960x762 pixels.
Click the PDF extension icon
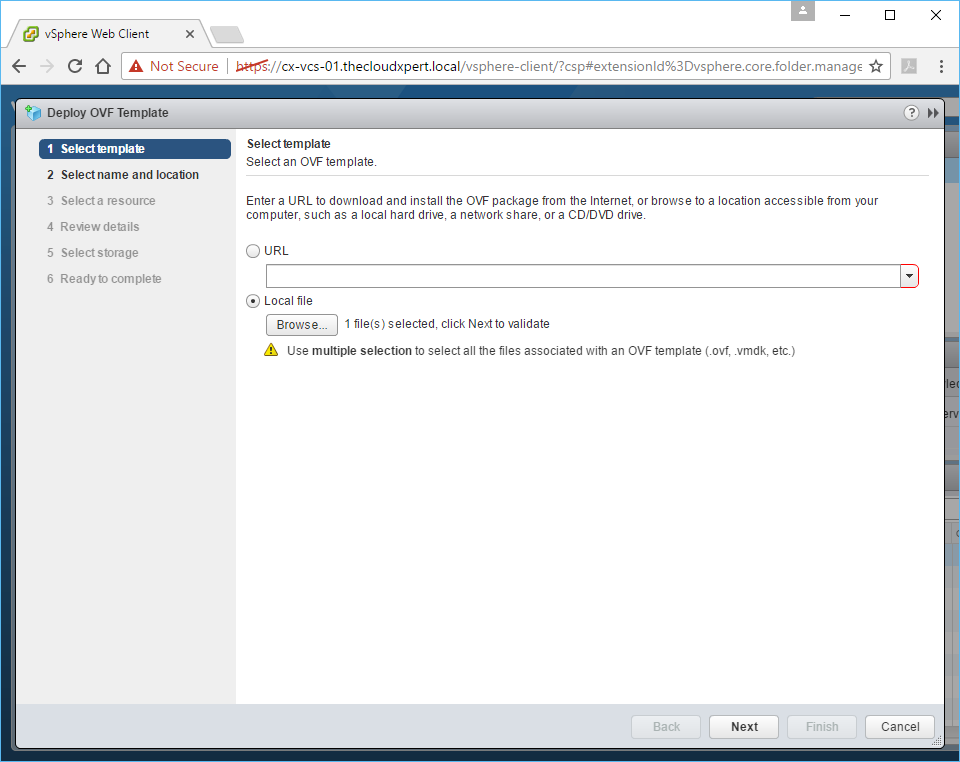(909, 66)
